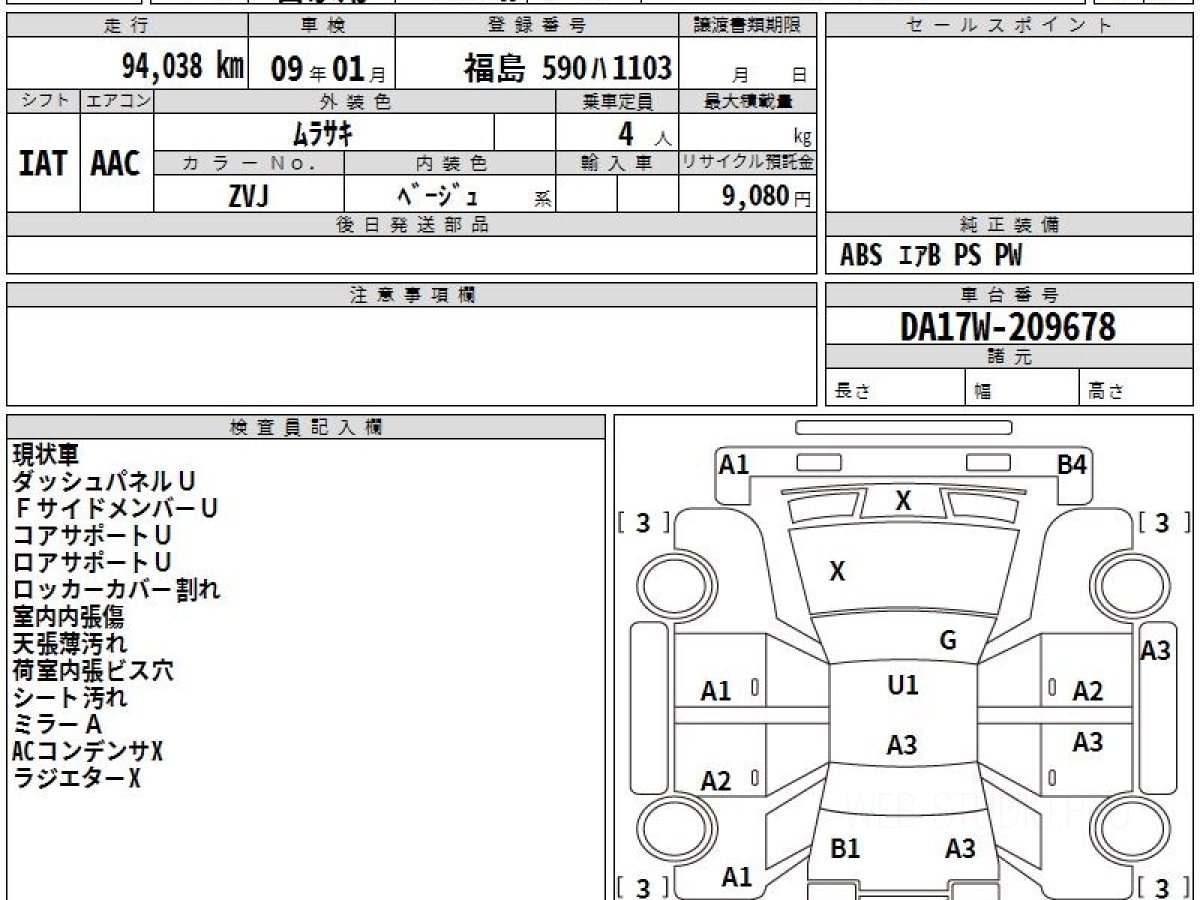Select the ZVJ color code
Viewport: 1200px width, 900px height.
[248, 196]
